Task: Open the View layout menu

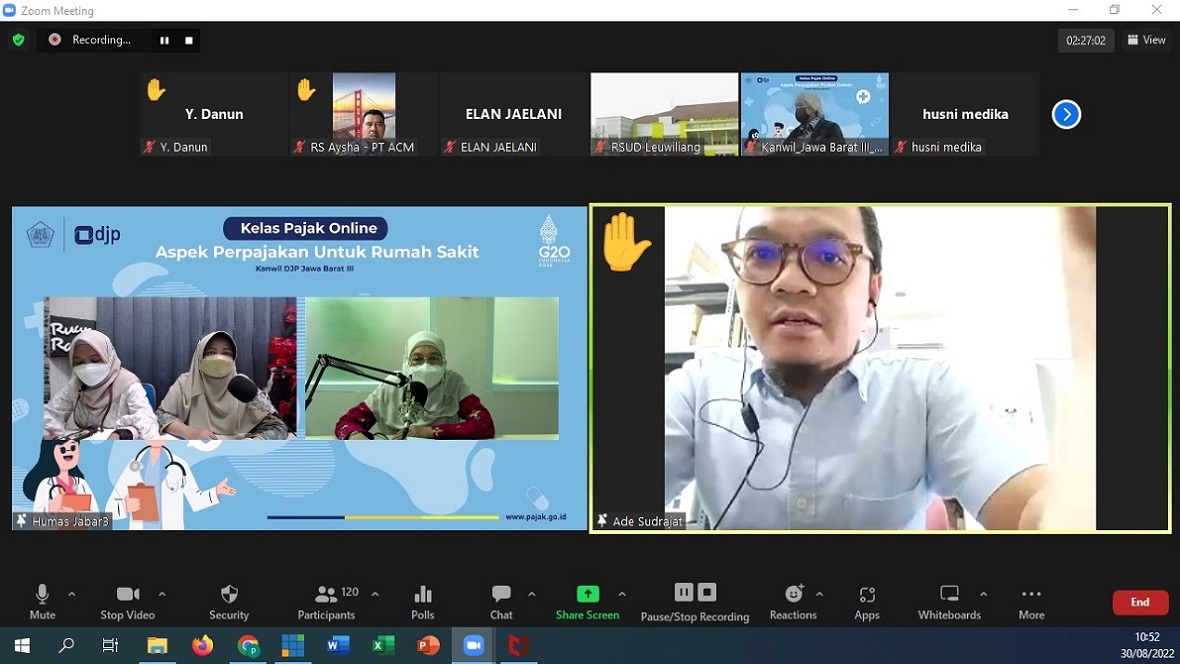Action: click(x=1146, y=40)
